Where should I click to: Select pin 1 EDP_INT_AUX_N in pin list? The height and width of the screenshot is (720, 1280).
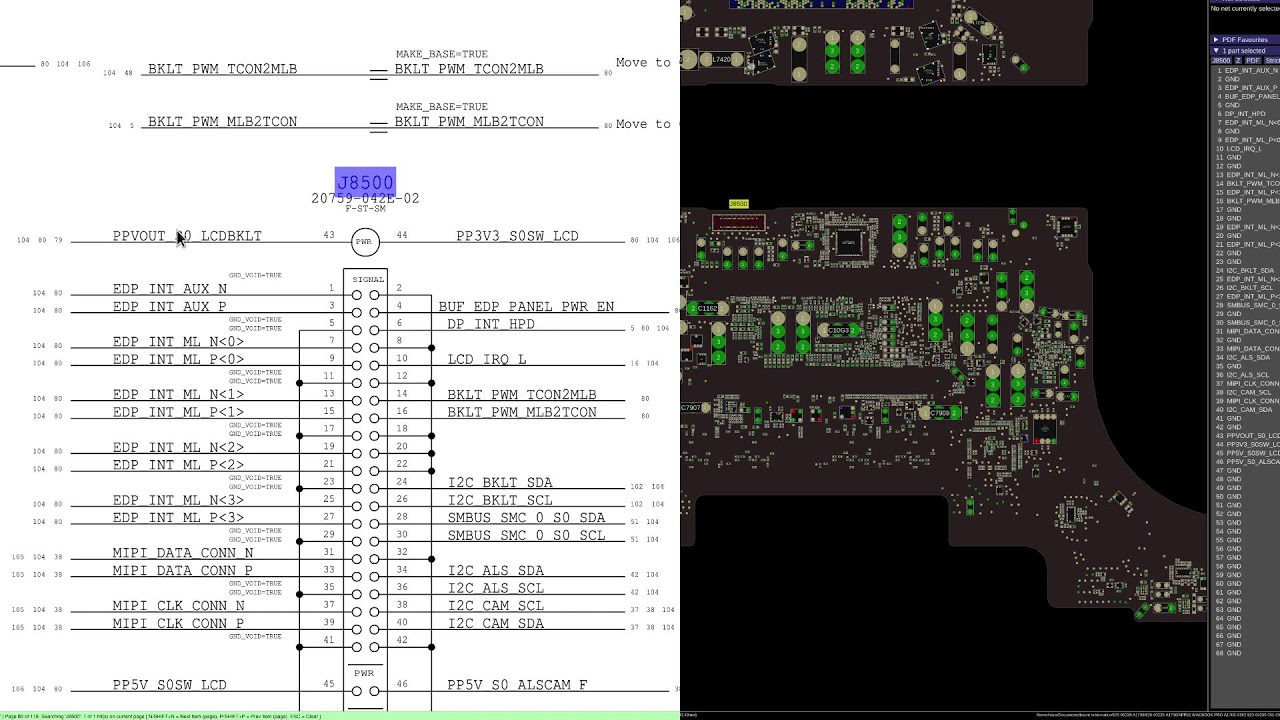point(1246,71)
